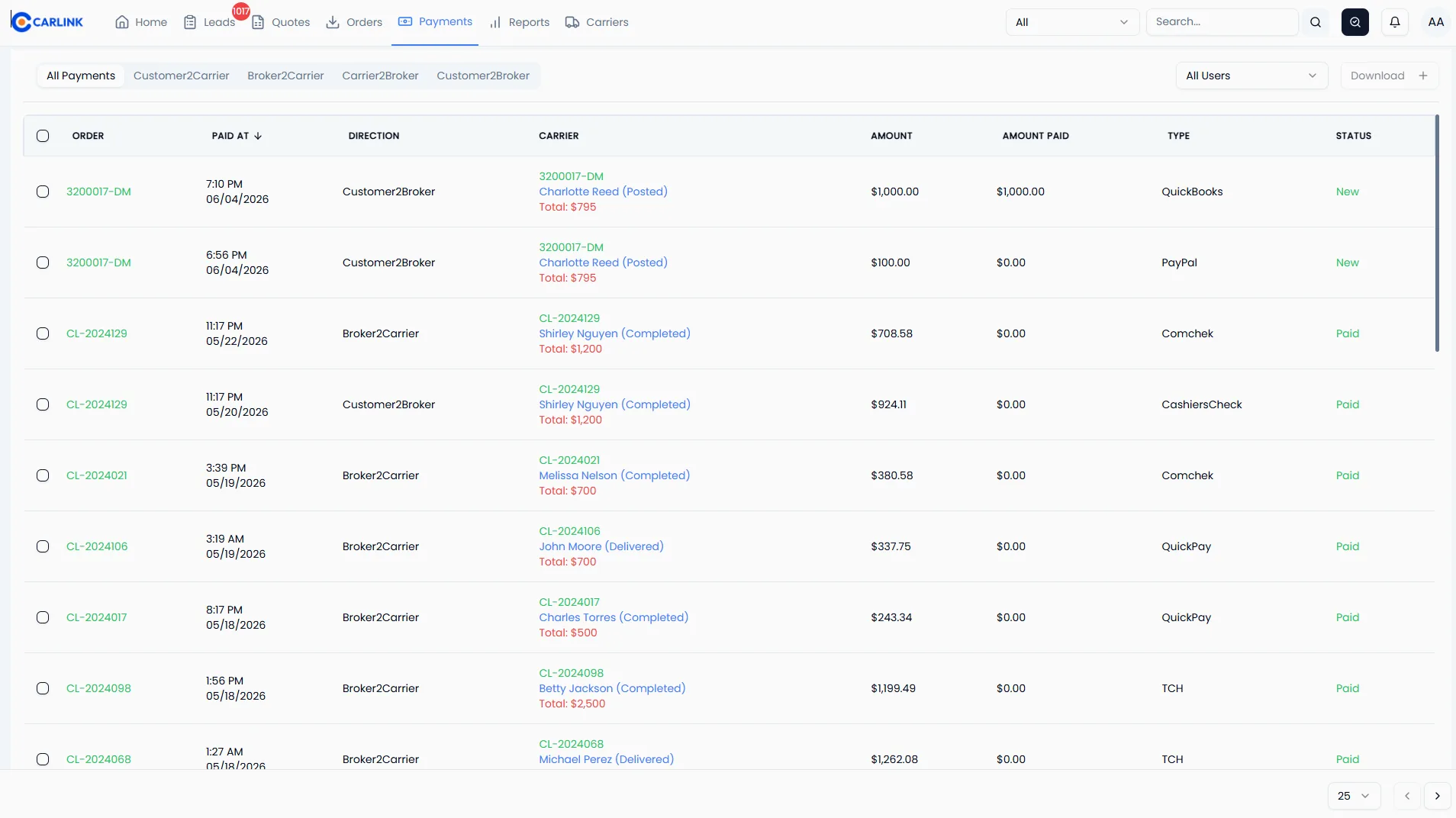Click Total: $2,500 text

click(572, 704)
